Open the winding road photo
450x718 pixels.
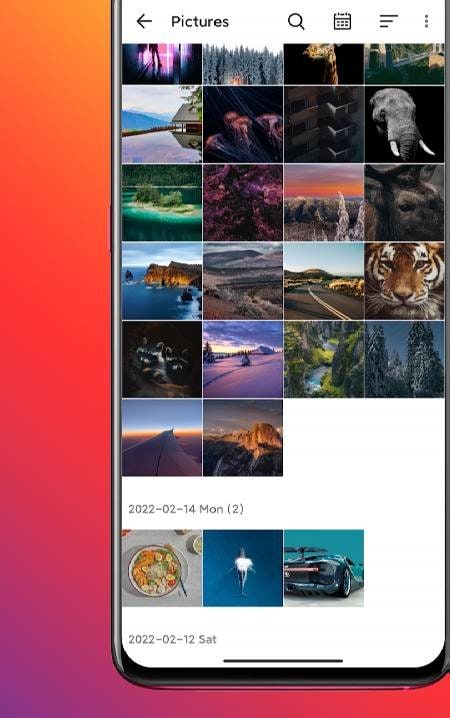coord(324,281)
